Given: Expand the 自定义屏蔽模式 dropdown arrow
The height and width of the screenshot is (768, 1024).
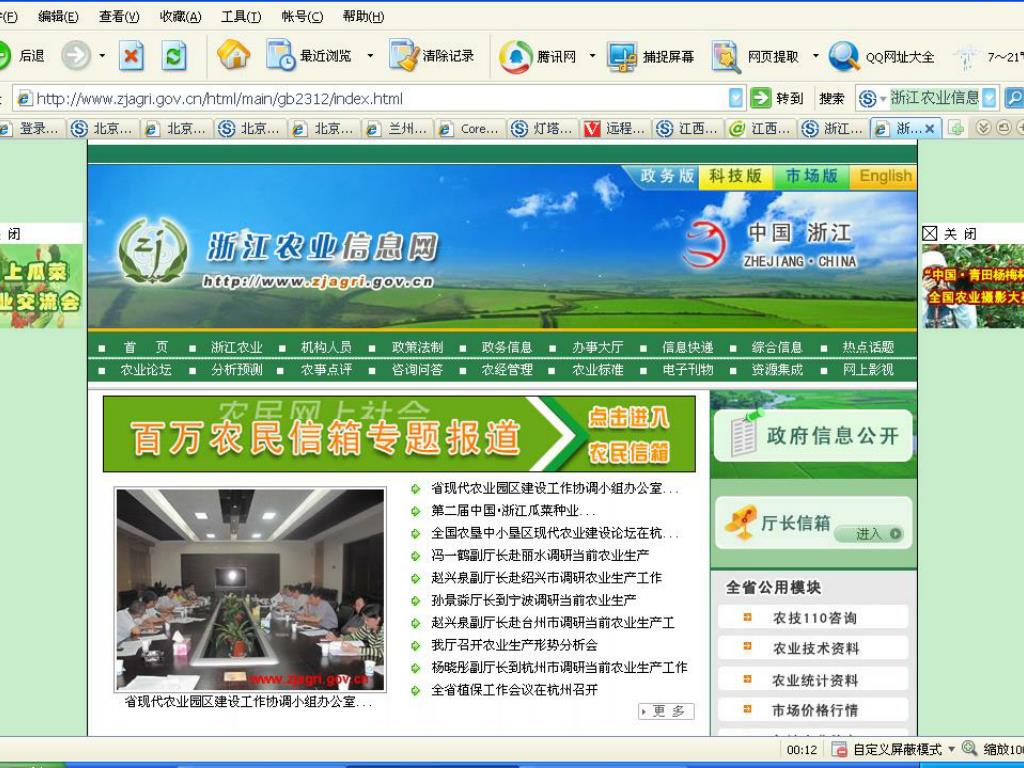Looking at the screenshot, I should pyautogui.click(x=951, y=749).
